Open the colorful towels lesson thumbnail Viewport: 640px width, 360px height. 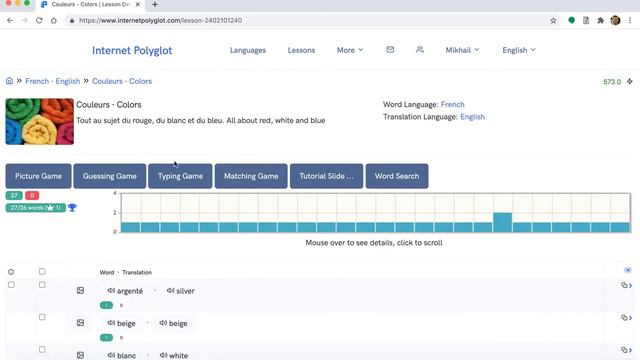[x=40, y=122]
